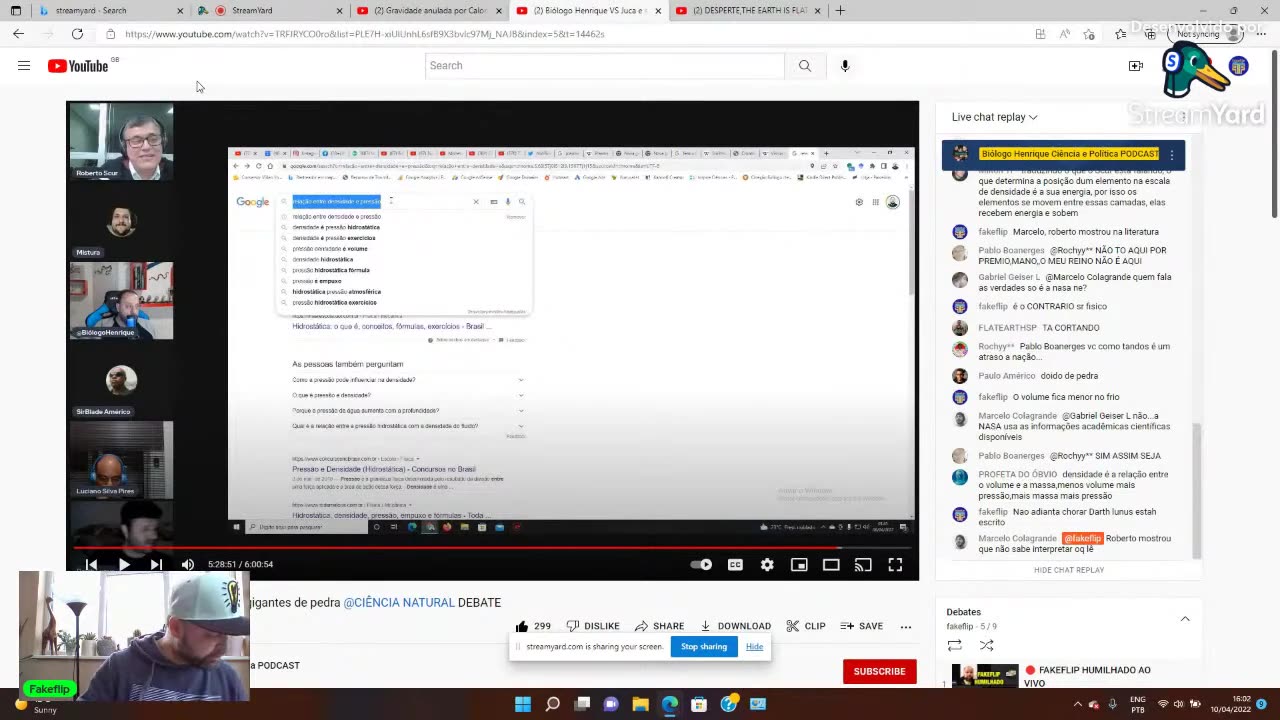Add page to favorites star icon
The image size is (1280, 720).
[x=1089, y=34]
